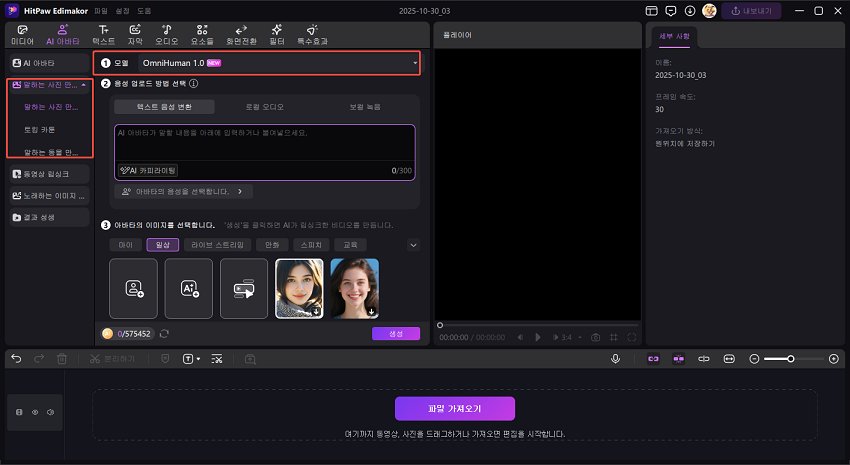Select the smiling woman avatar thumbnail
850x465 pixels.
[x=355, y=288]
